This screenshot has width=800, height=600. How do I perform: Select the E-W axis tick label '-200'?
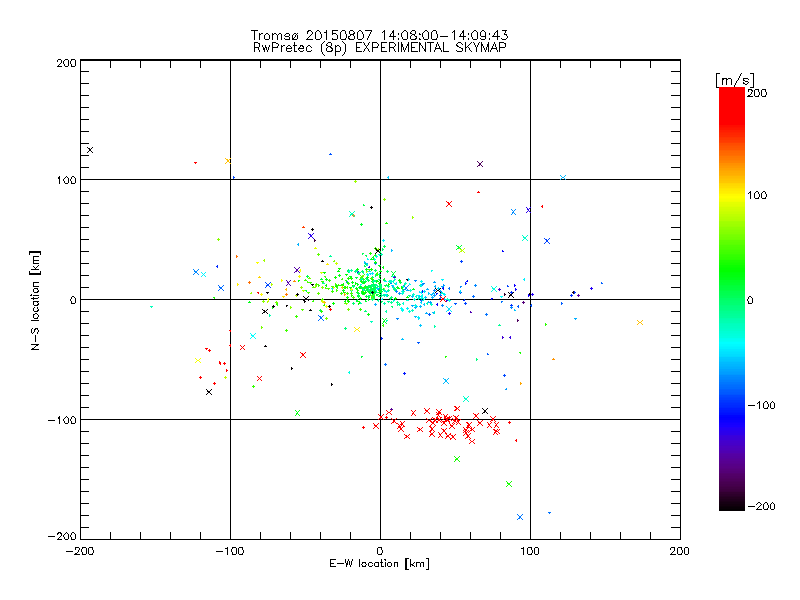80,552
